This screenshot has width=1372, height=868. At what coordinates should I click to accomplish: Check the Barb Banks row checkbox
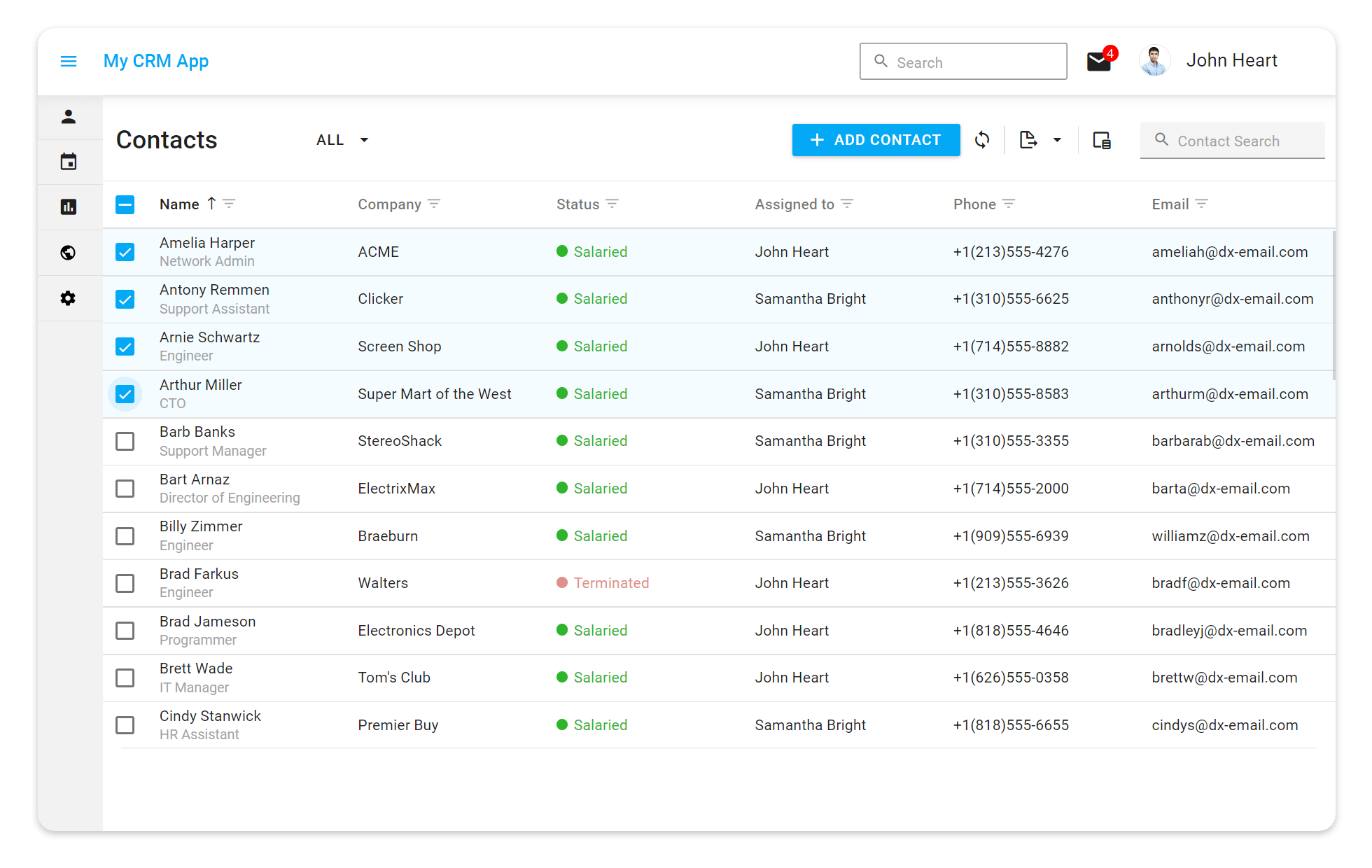(x=125, y=441)
